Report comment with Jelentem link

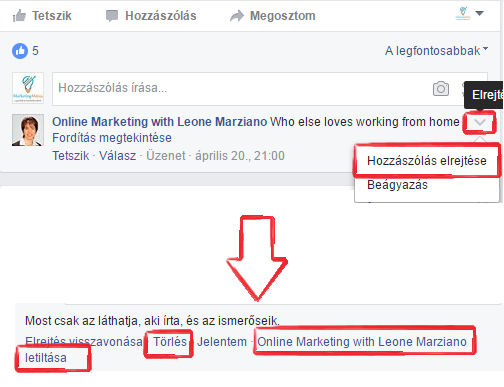click(222, 342)
